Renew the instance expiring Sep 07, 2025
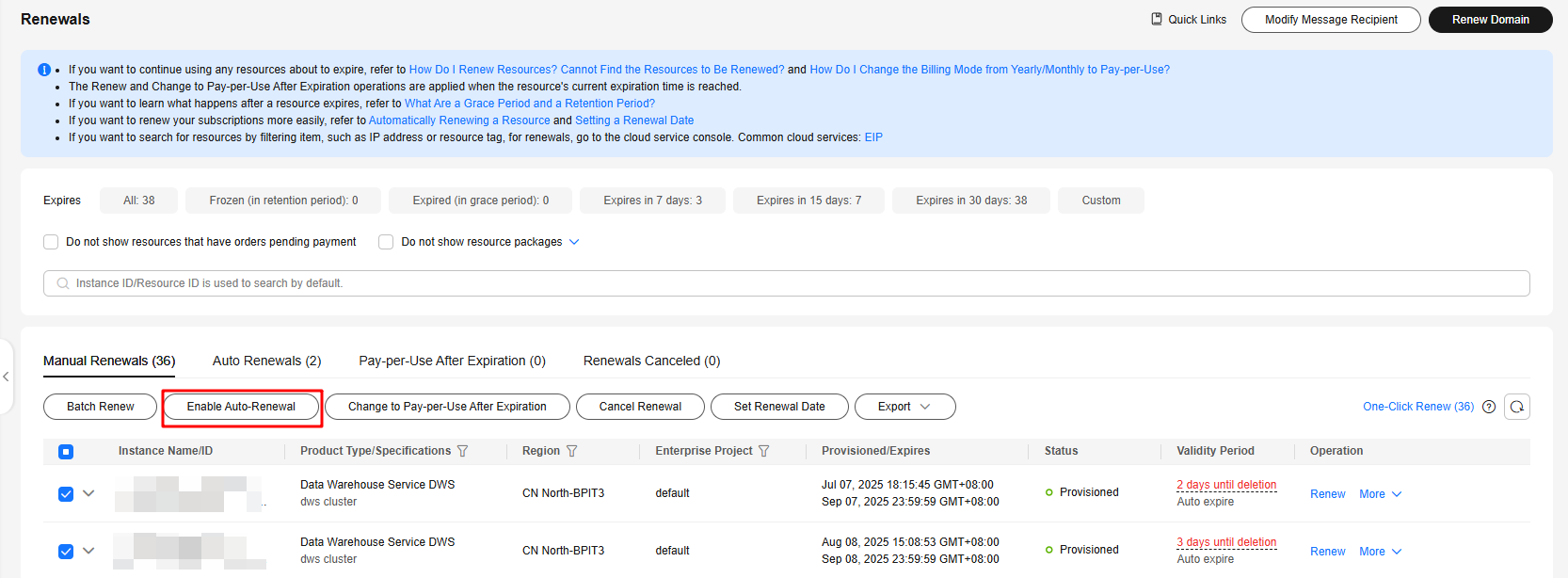 pos(1328,494)
